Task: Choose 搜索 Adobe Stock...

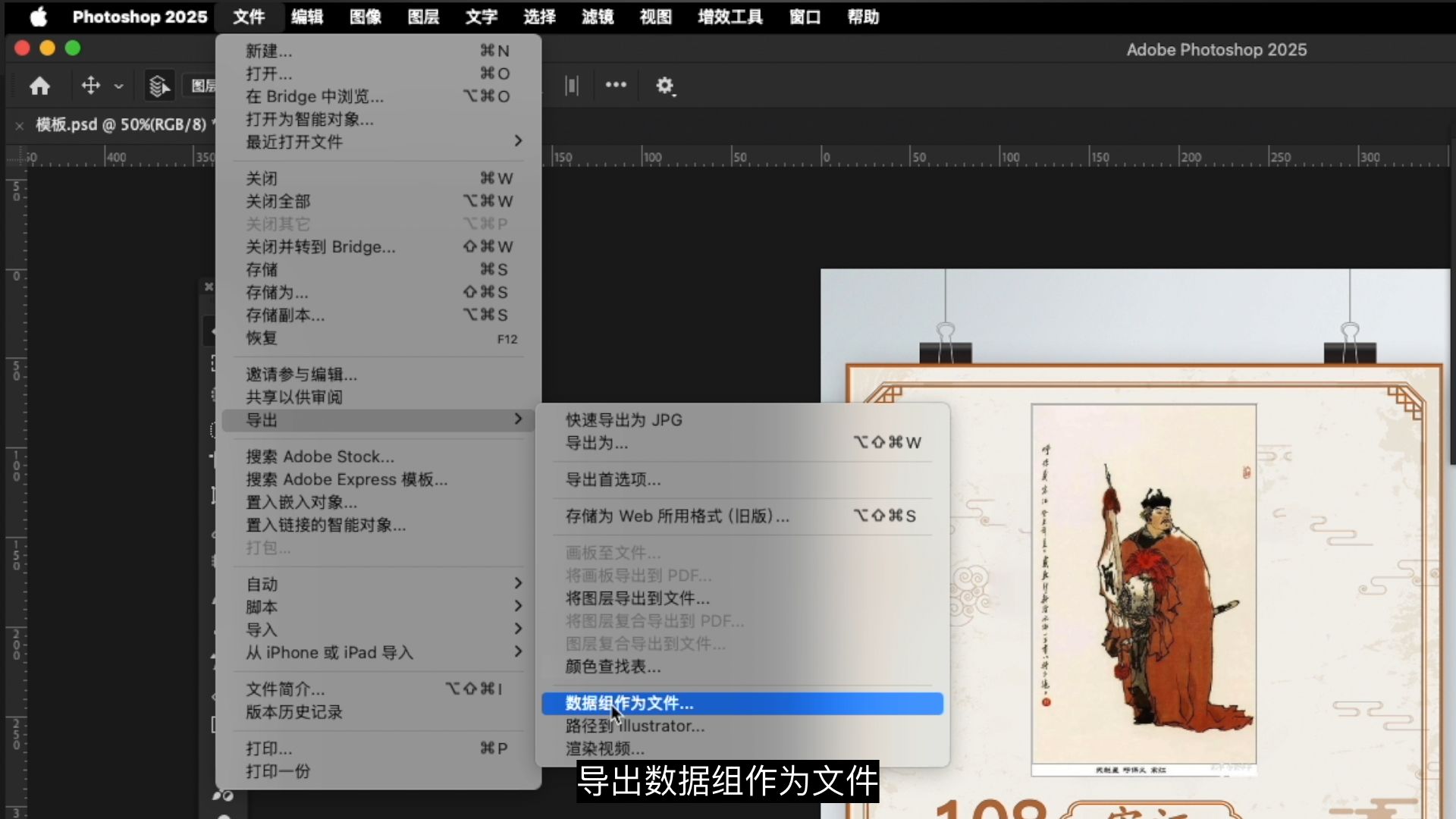Action: click(378, 457)
